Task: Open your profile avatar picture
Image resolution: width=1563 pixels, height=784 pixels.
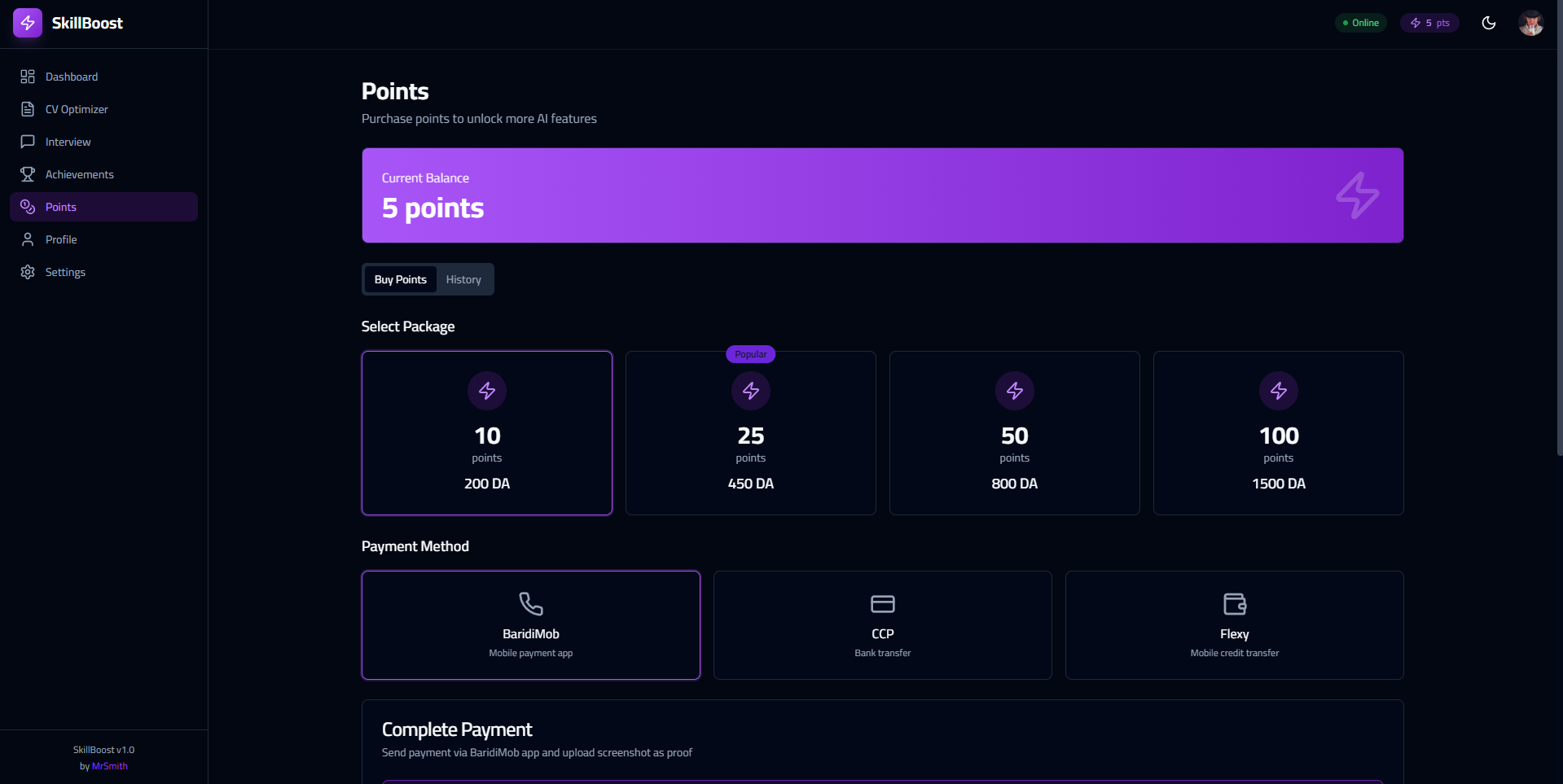Action: pyautogui.click(x=1532, y=23)
